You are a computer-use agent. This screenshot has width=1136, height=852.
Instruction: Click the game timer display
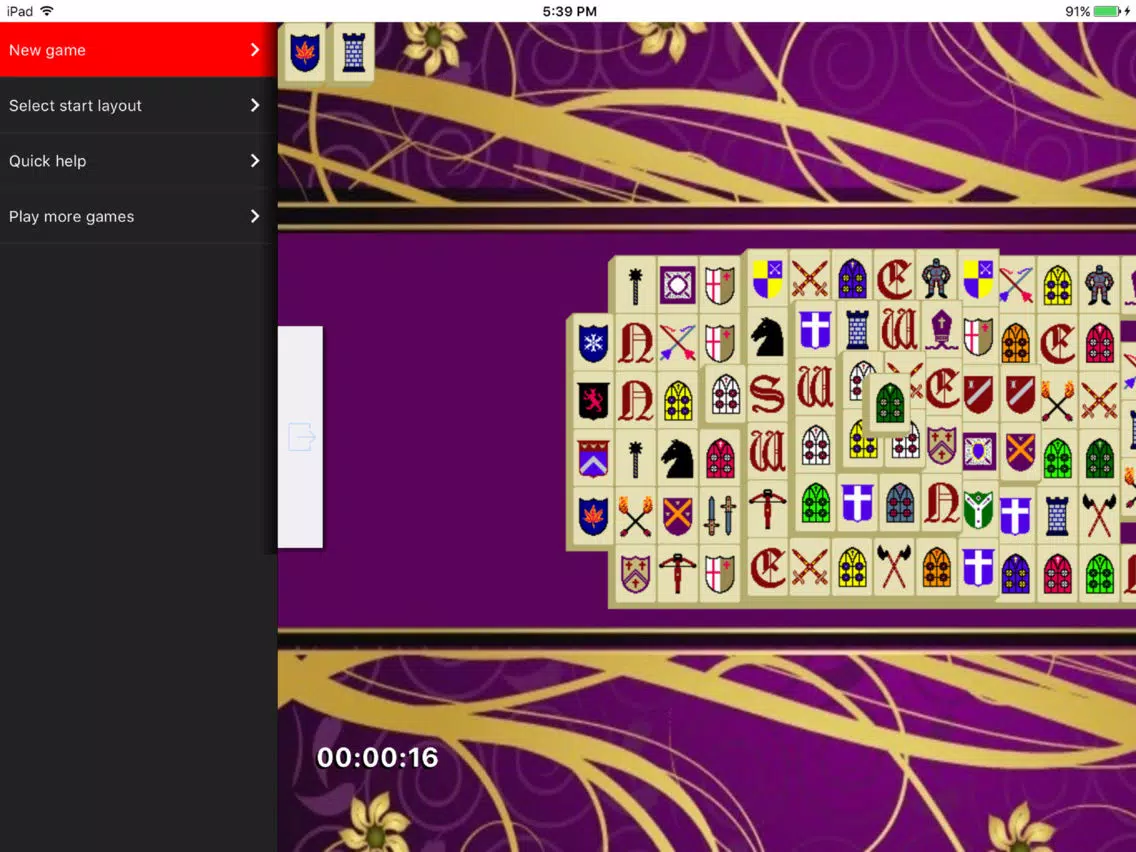point(377,758)
